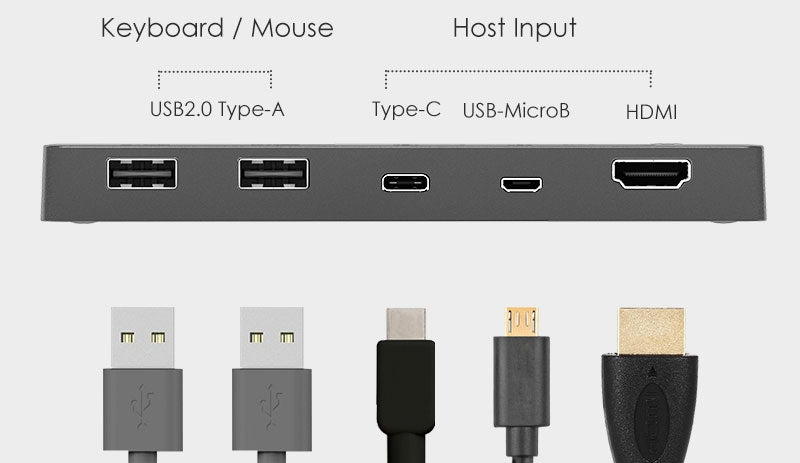Image resolution: width=800 pixels, height=463 pixels.
Task: Click the USB-MicroB text label
Action: pyautogui.click(x=516, y=111)
